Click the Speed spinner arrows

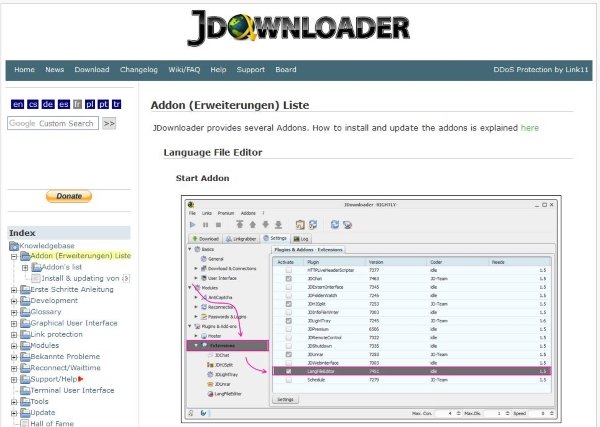tap(551, 413)
